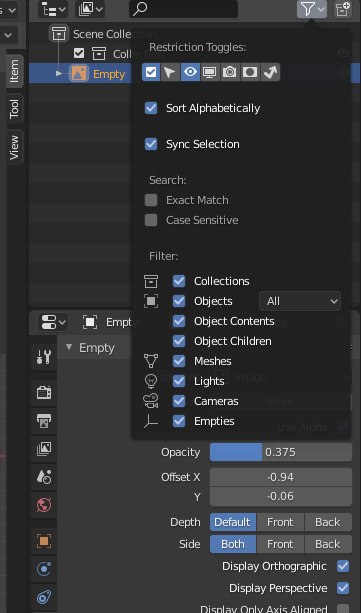The image size is (361, 613).
Task: Toggle the Hide in Viewport eye restriction
Action: click(x=190, y=72)
